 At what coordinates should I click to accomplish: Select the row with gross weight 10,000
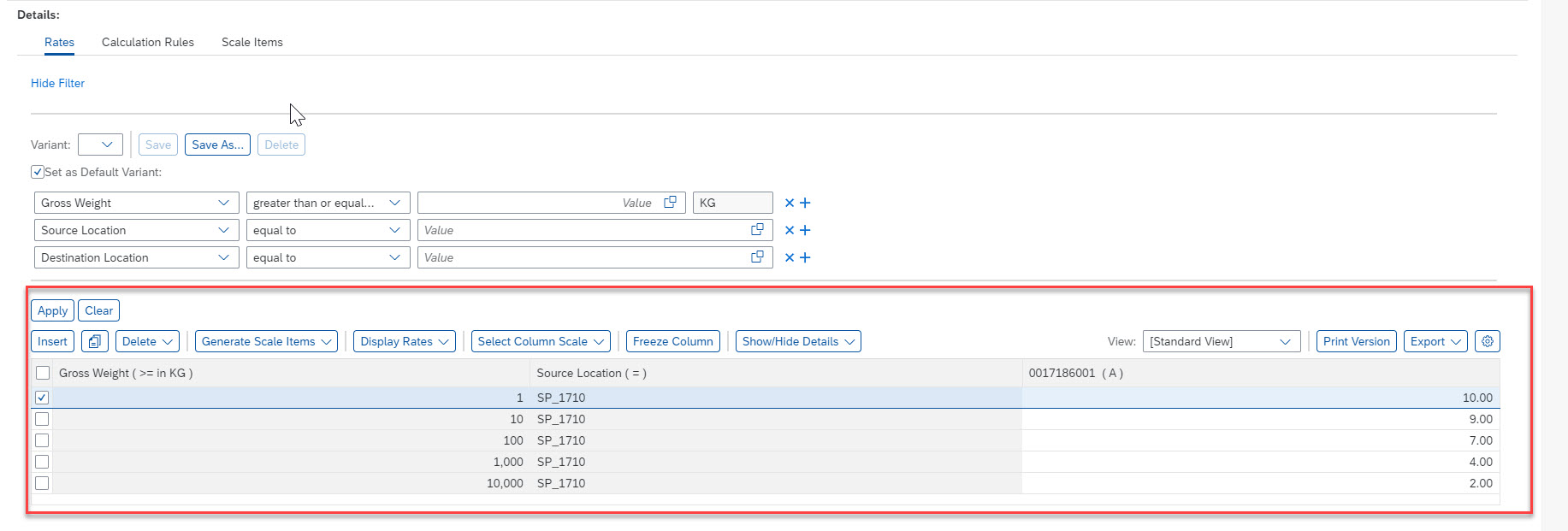(x=42, y=483)
